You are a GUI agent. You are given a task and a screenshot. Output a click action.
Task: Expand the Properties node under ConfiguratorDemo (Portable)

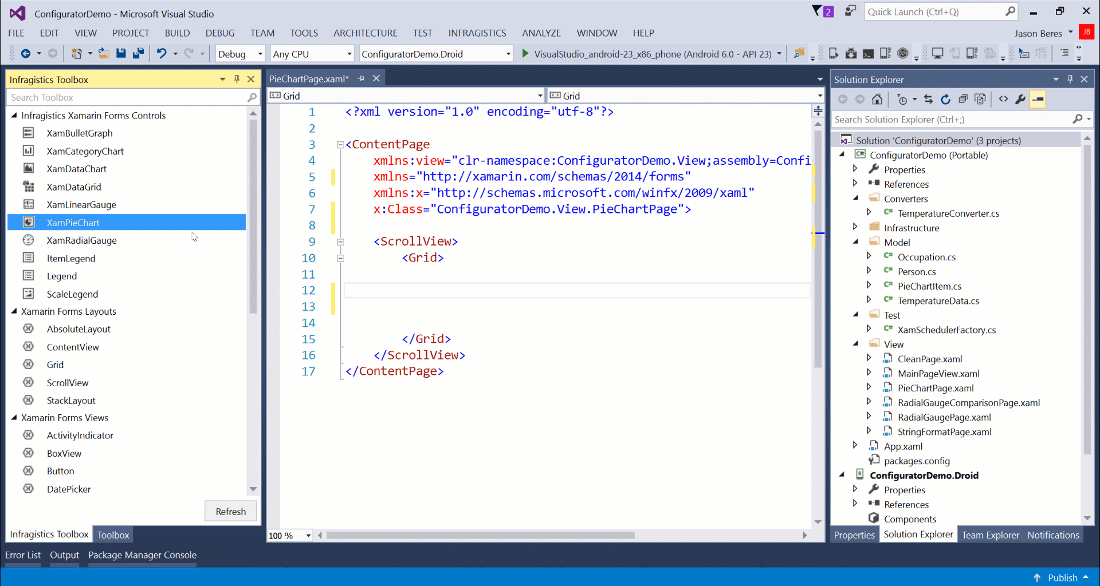855,169
